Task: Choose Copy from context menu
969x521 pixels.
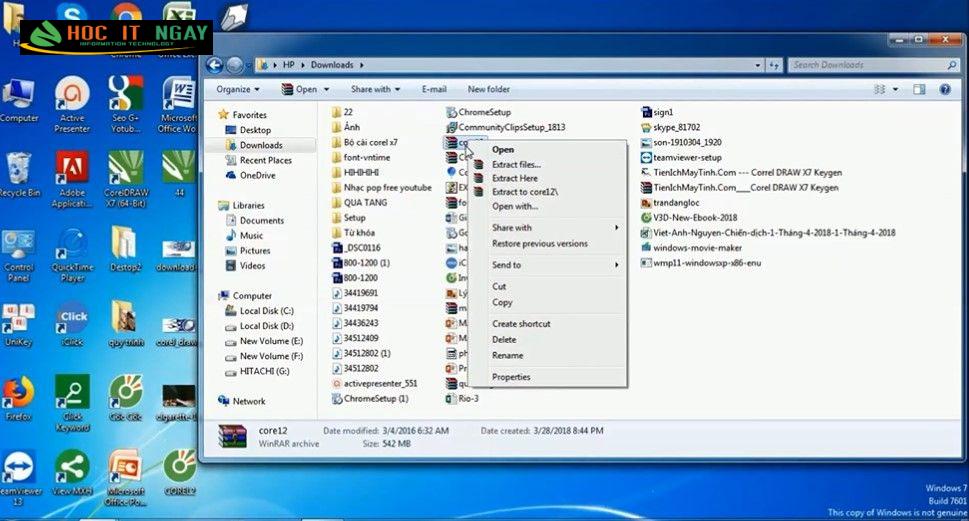Action: tap(548, 303)
